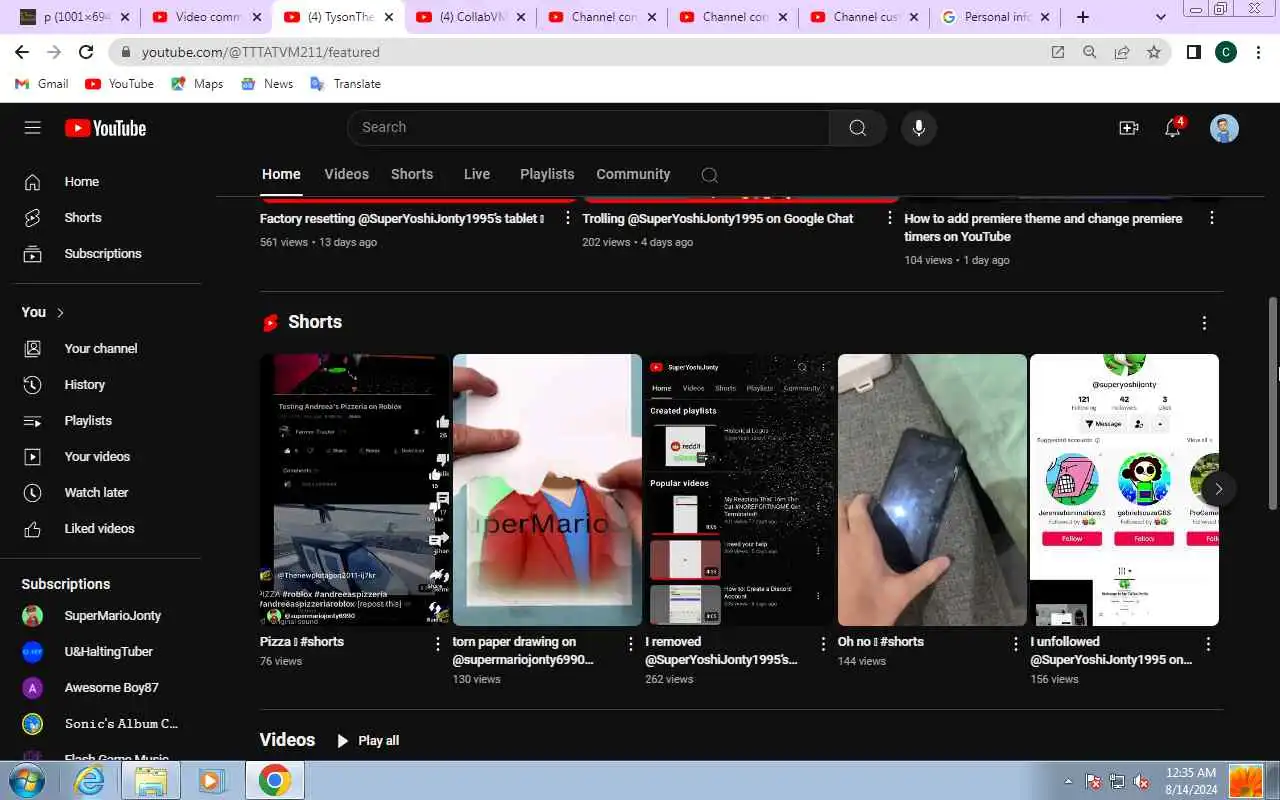Image resolution: width=1280 pixels, height=800 pixels.
Task: Switch to channel Videos tab
Action: point(346,174)
